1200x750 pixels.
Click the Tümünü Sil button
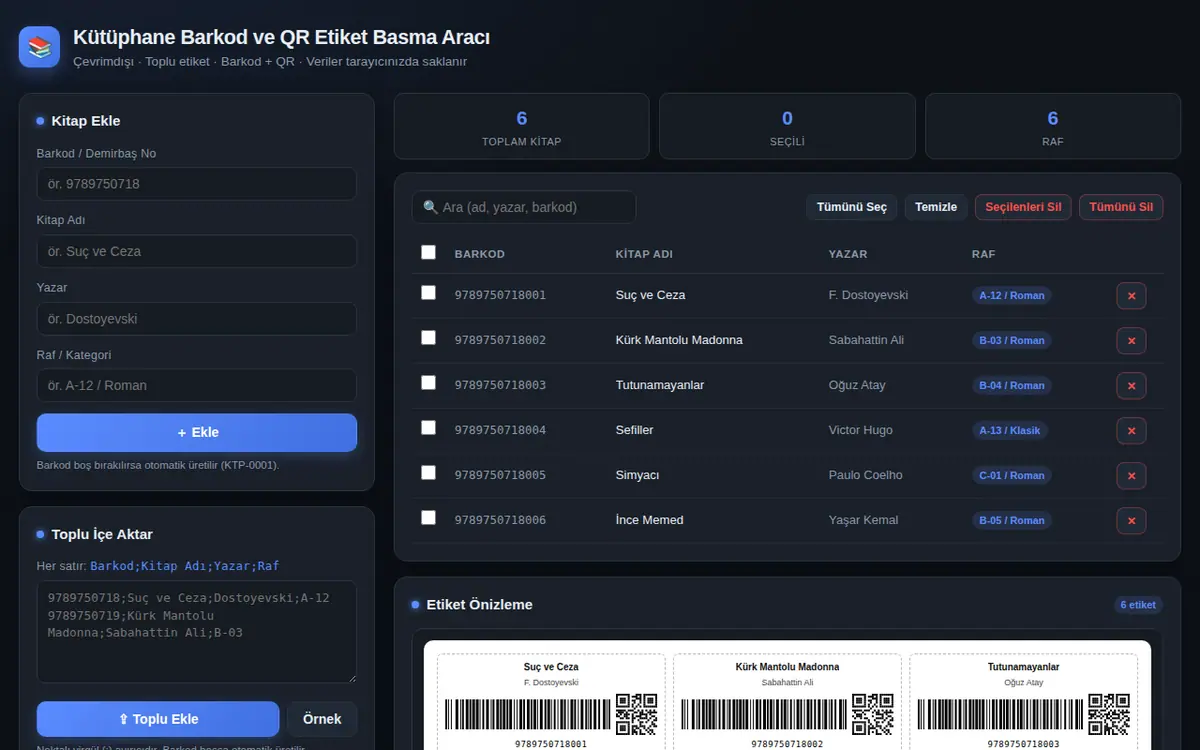pos(1121,207)
